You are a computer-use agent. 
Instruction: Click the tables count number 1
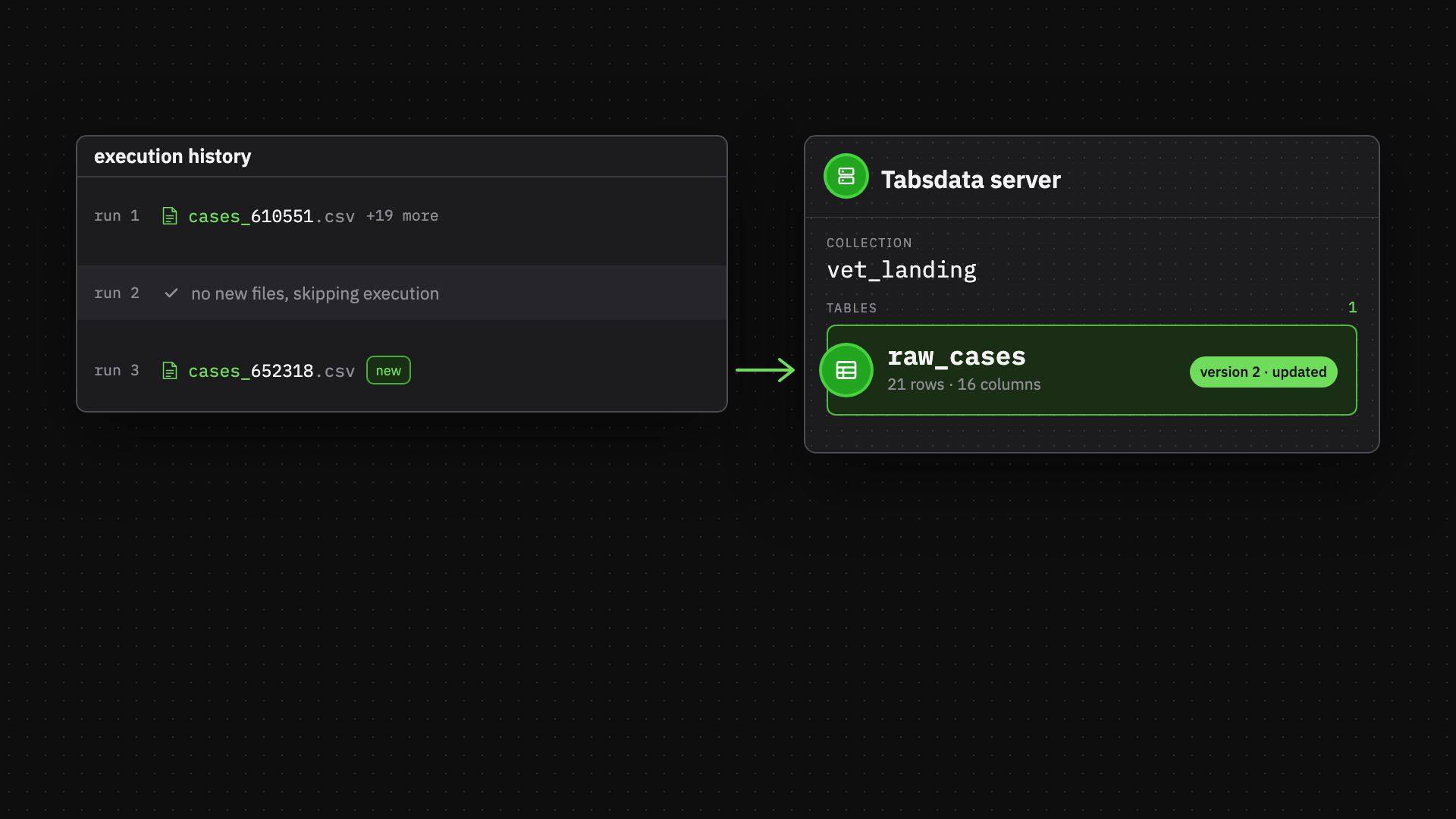click(1352, 307)
